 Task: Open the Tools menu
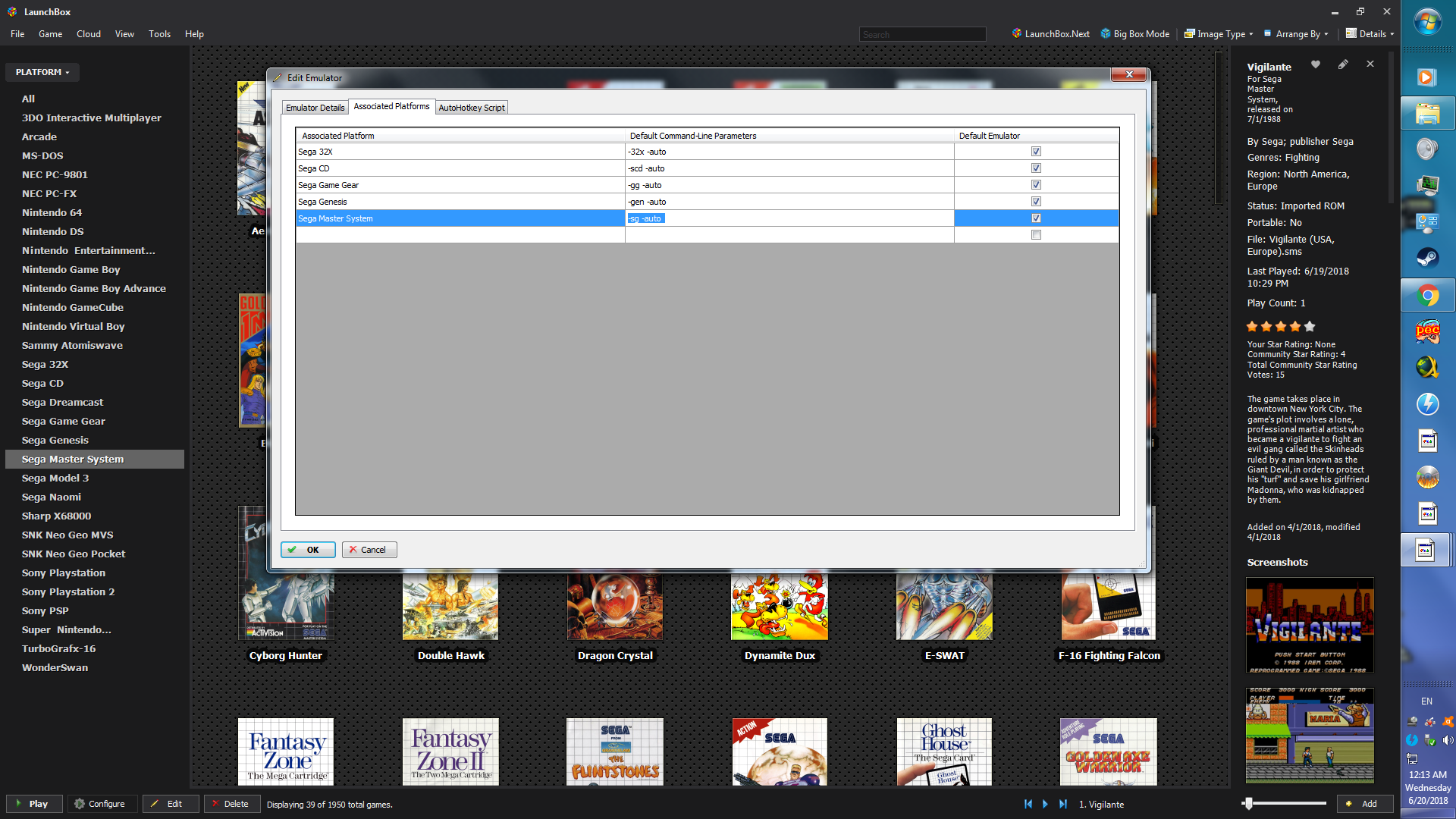pos(159,34)
